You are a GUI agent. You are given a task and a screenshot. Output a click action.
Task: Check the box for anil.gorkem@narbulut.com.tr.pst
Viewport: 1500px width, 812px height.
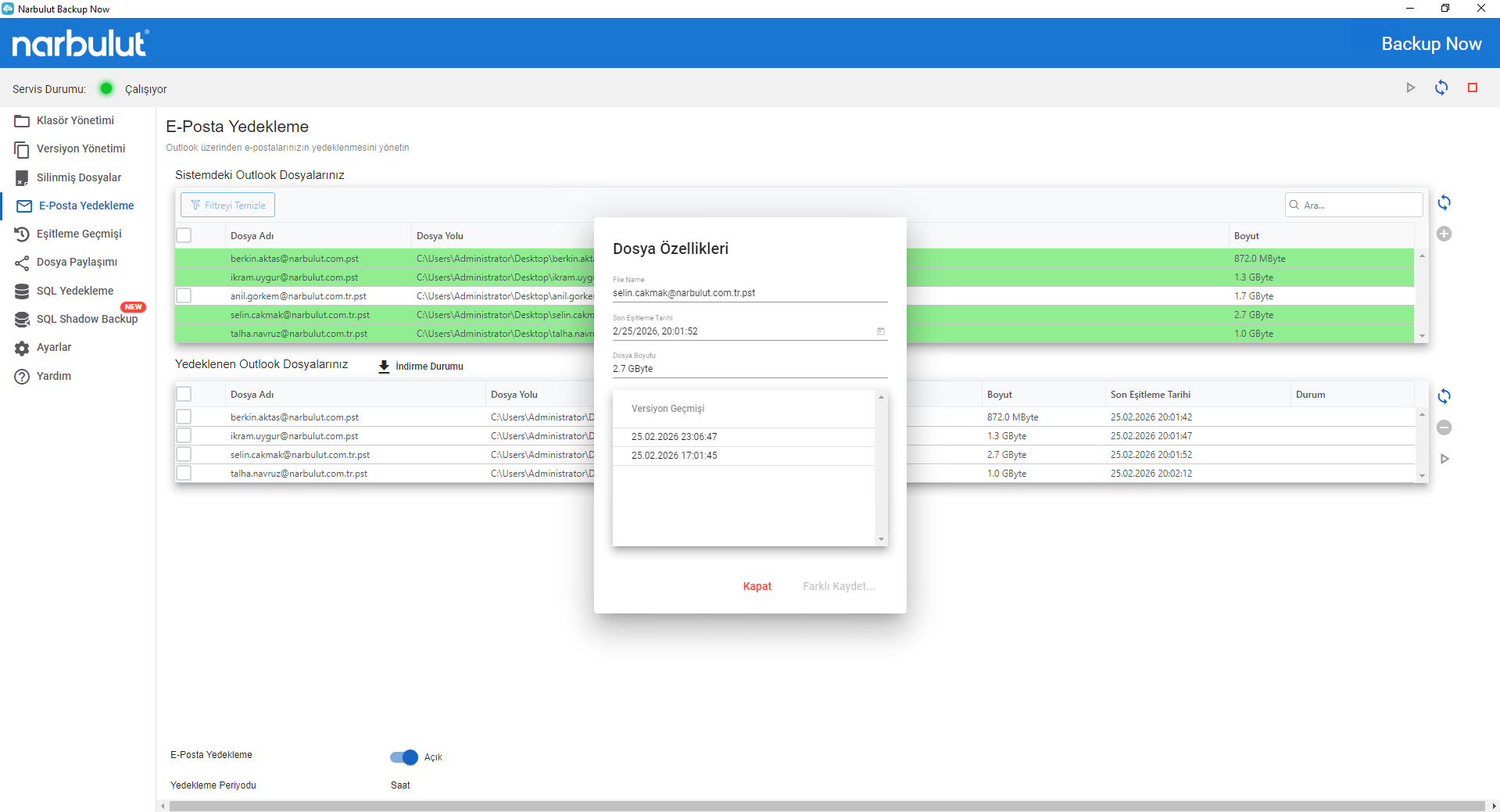tap(184, 296)
